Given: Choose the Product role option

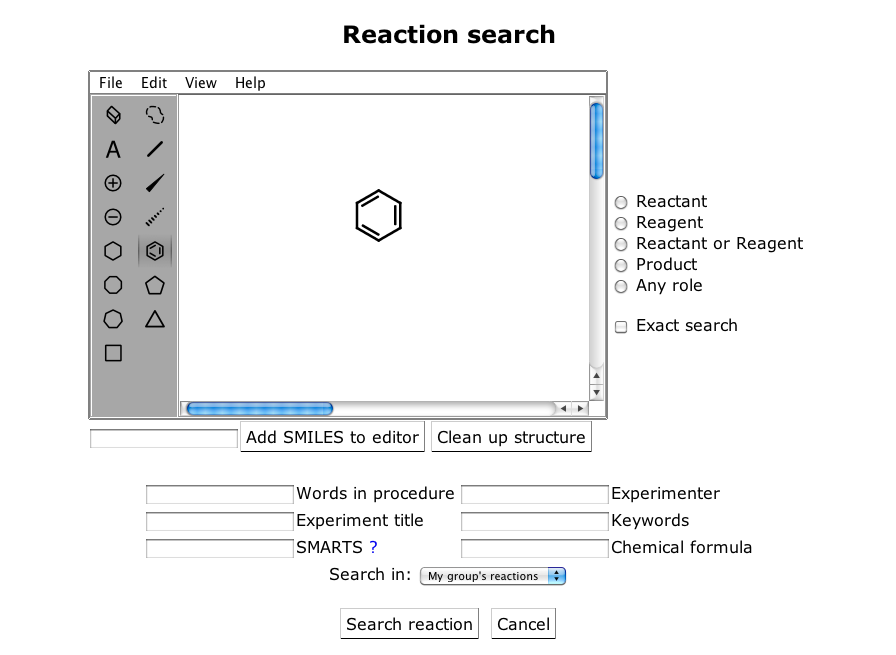Looking at the screenshot, I should [x=621, y=265].
